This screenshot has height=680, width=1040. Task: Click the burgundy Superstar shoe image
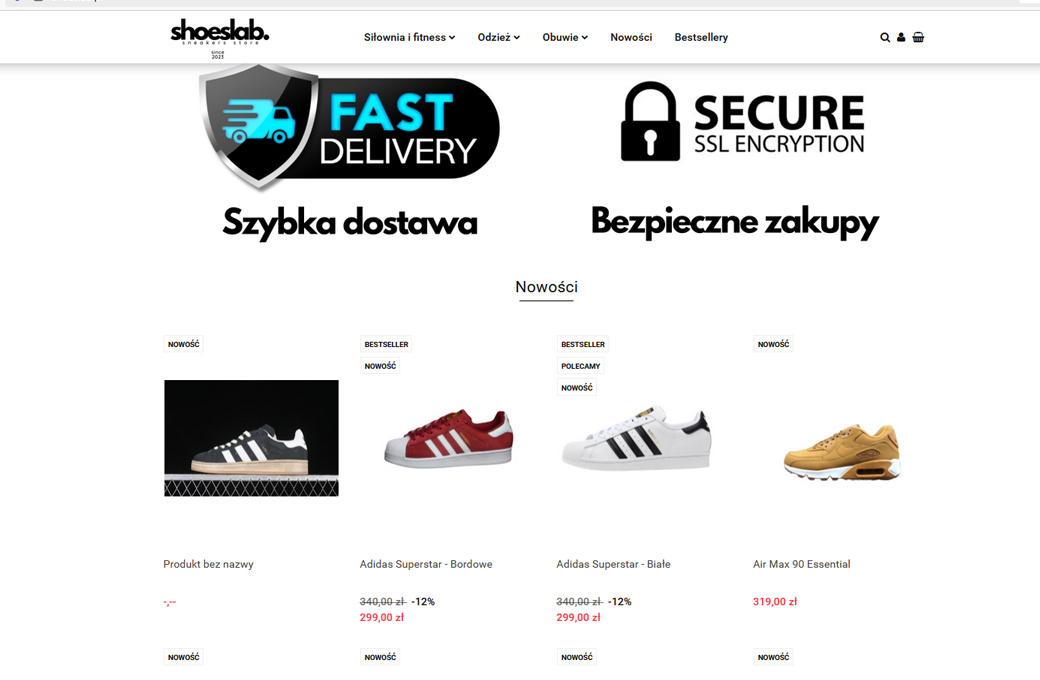click(448, 438)
